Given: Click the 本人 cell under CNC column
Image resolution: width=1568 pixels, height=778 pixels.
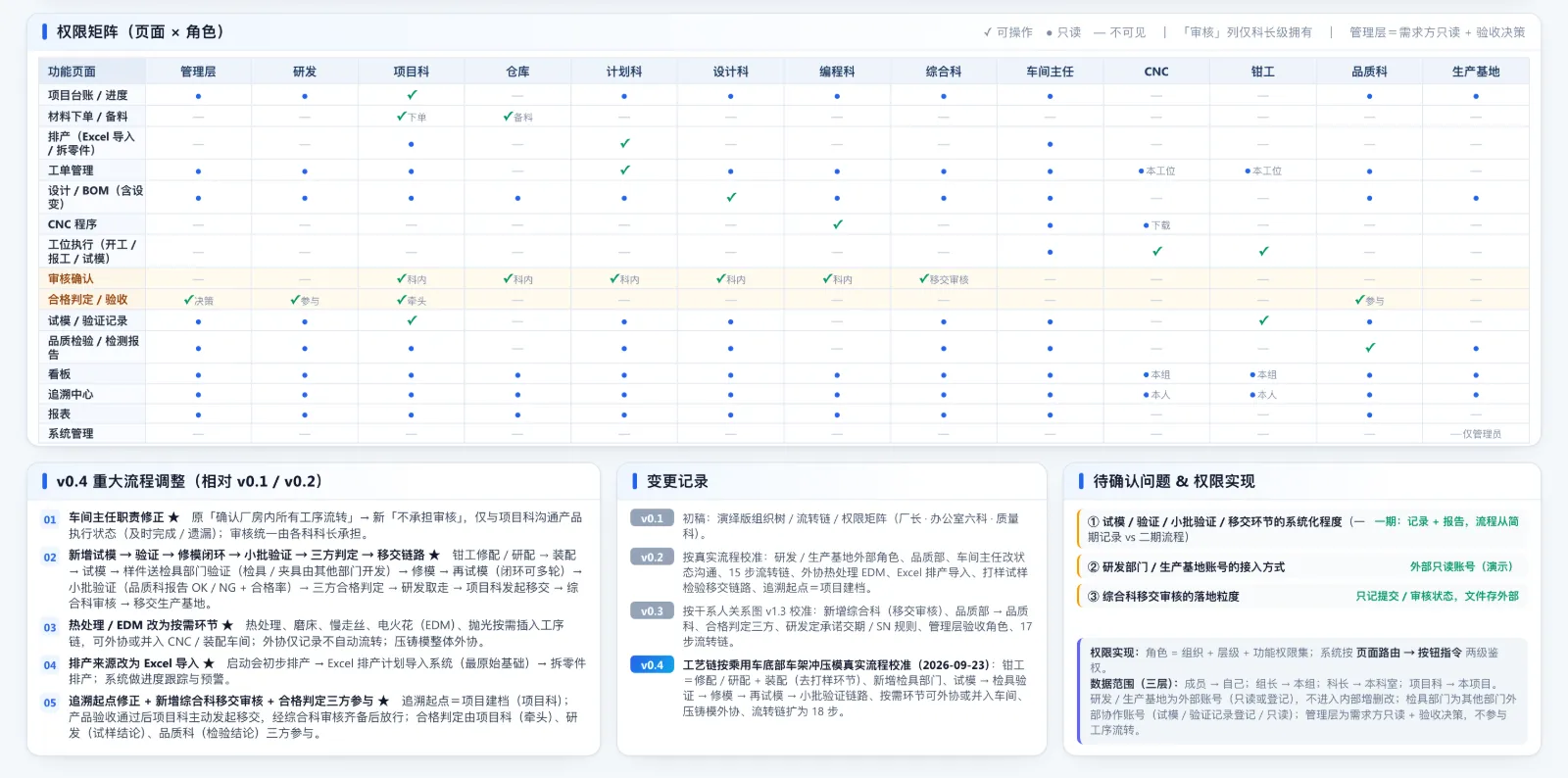Looking at the screenshot, I should coord(1156,395).
